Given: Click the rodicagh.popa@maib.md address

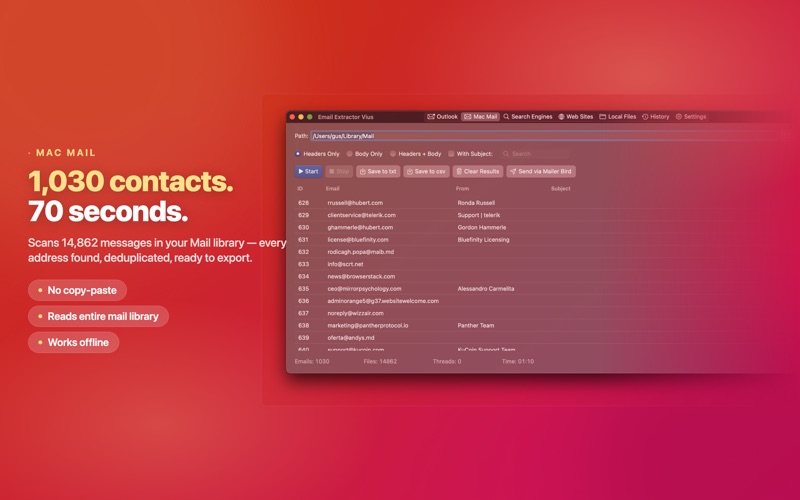Looking at the screenshot, I should (360, 252).
